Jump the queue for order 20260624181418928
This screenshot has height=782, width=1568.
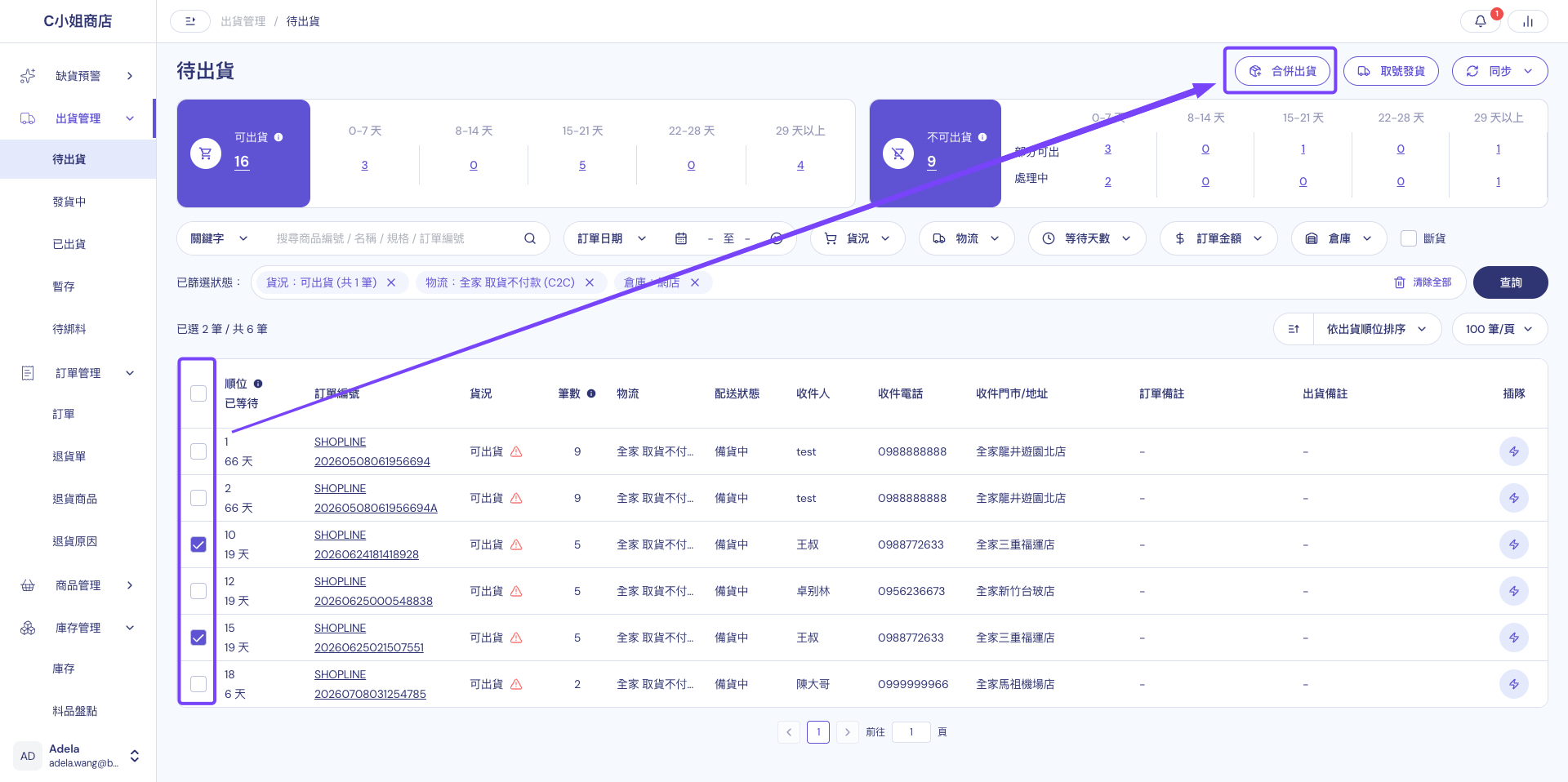[1514, 544]
